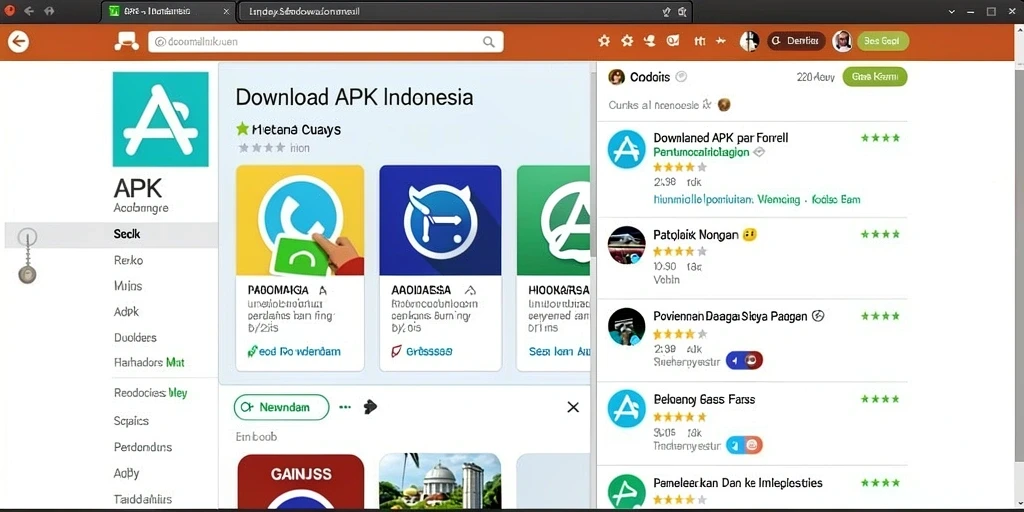Click the grey rating stars under Hietana Cuays
This screenshot has height=512, width=1024.
tap(261, 148)
